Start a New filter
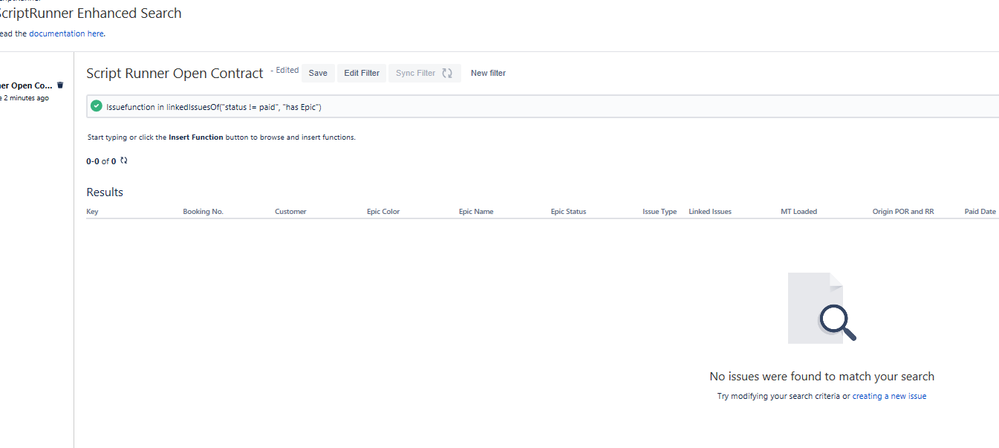999x448 pixels. pos(488,73)
